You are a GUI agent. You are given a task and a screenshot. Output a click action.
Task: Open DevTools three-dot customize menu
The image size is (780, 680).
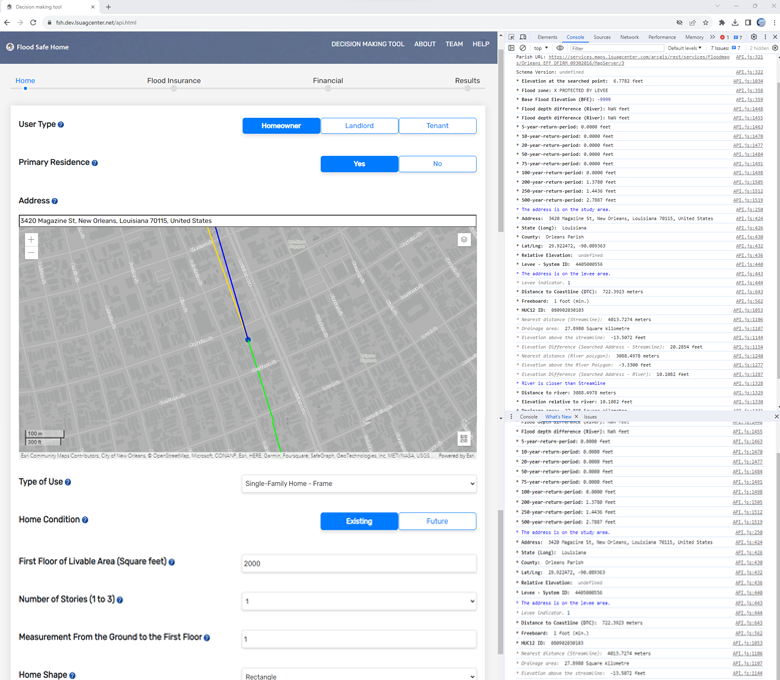point(765,37)
